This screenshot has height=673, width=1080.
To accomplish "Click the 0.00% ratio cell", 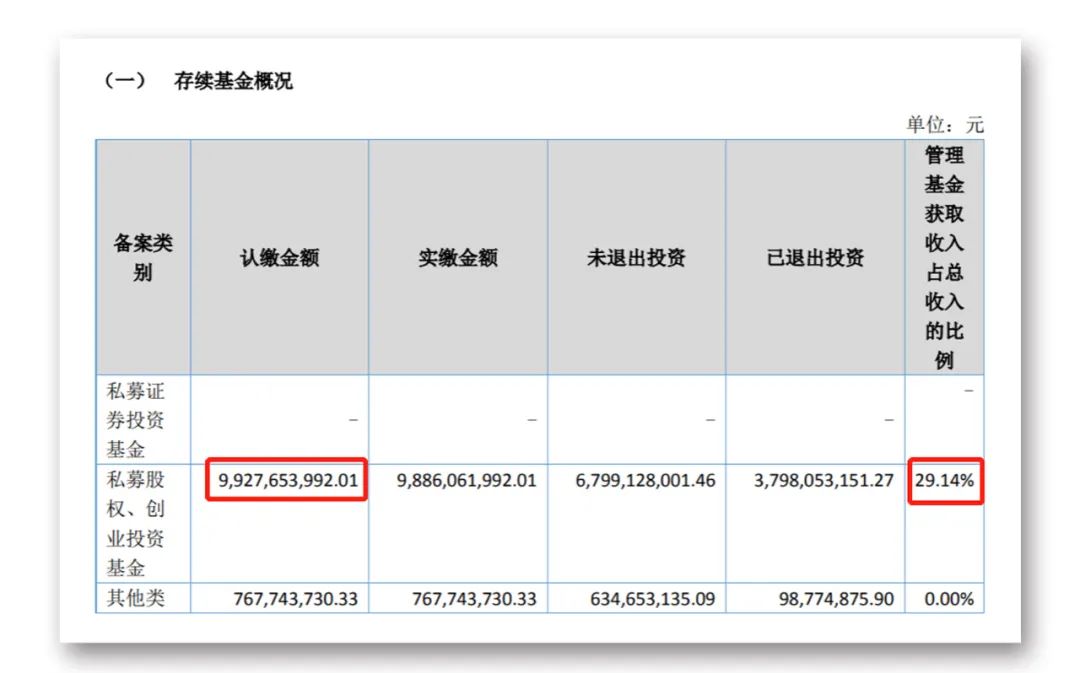I will [950, 599].
